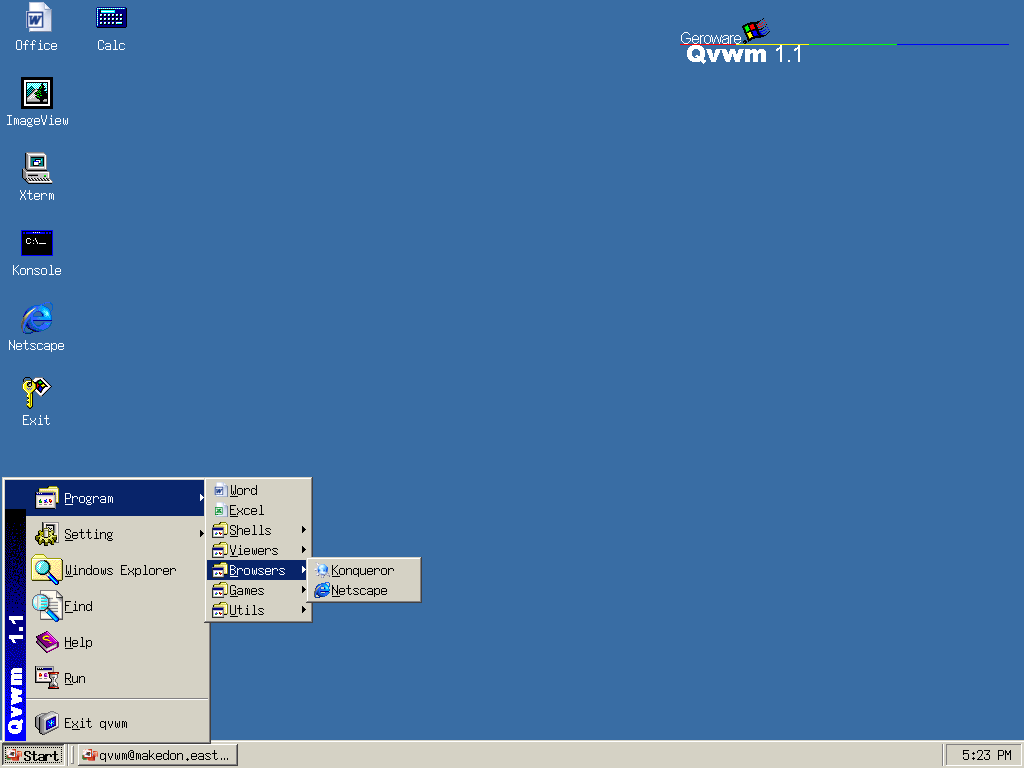Launch Konqueror from Browsers submenu
The width and height of the screenshot is (1024, 768).
[364, 570]
